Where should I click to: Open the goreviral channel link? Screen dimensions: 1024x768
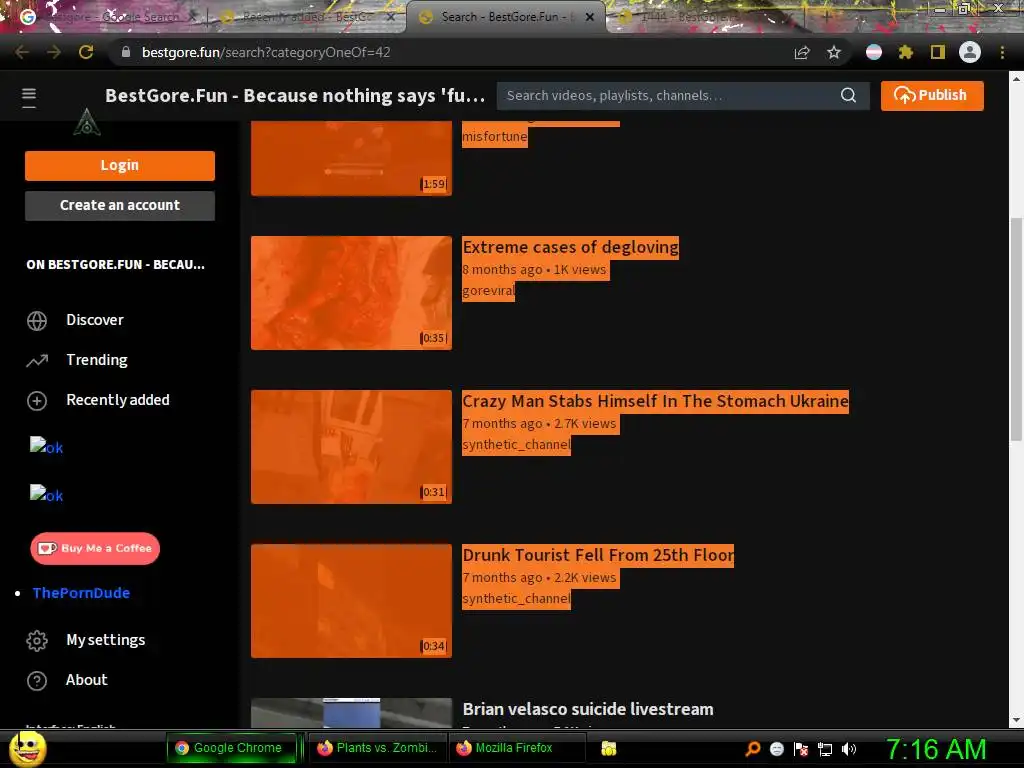point(488,291)
